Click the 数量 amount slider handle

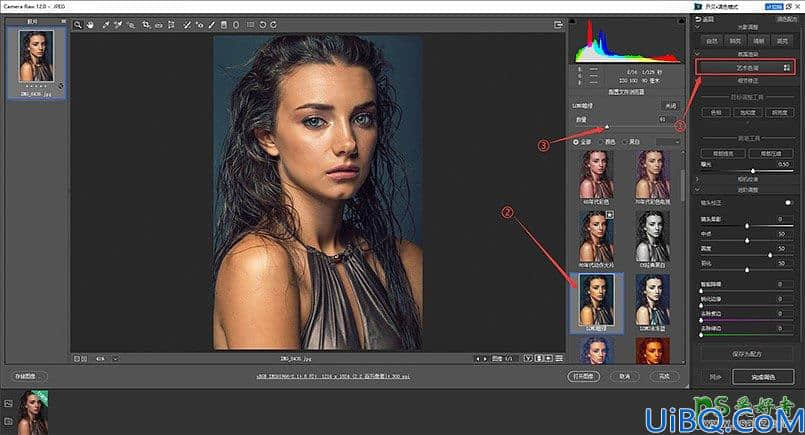click(x=607, y=126)
